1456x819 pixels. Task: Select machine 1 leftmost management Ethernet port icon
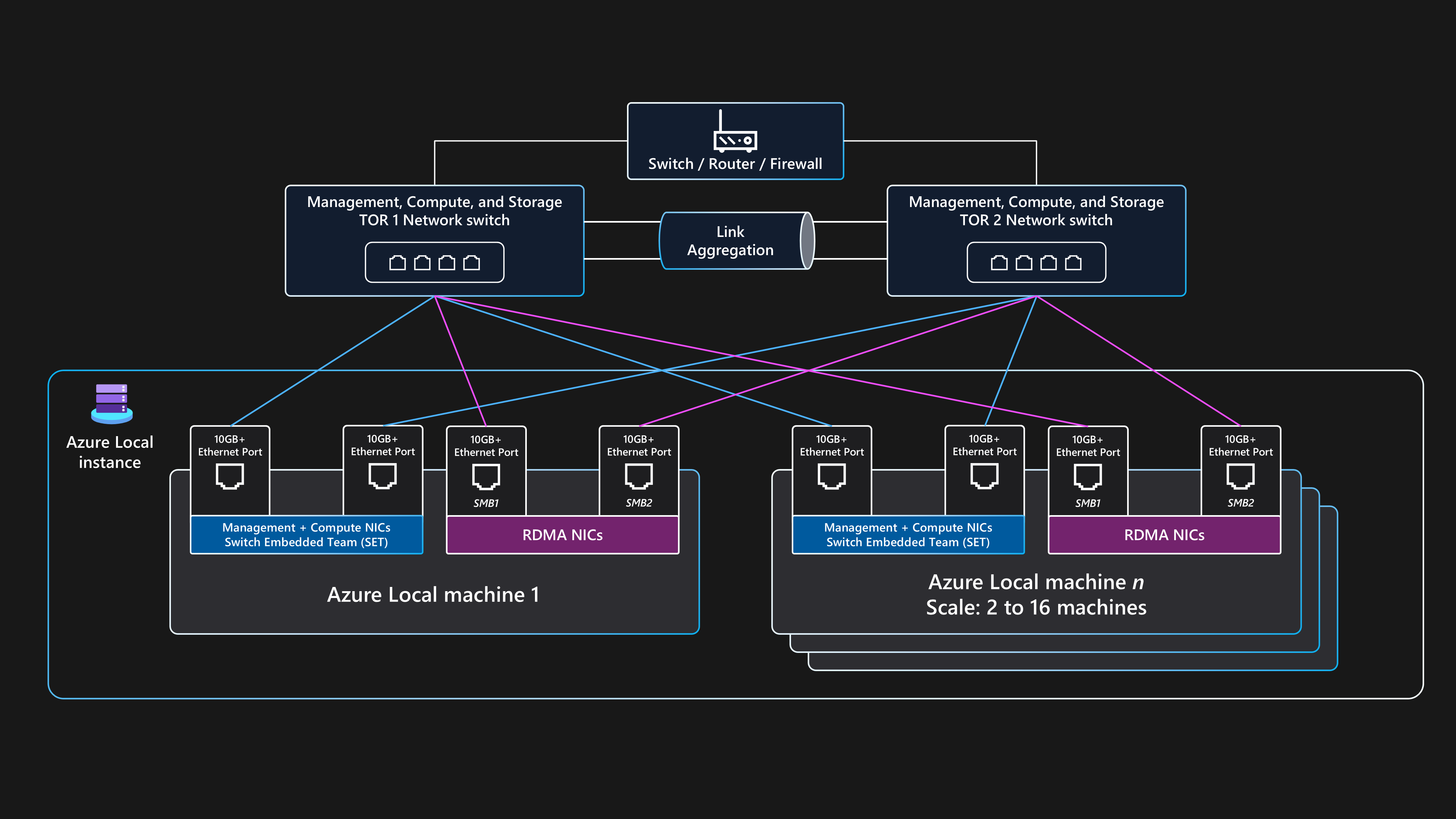click(230, 476)
